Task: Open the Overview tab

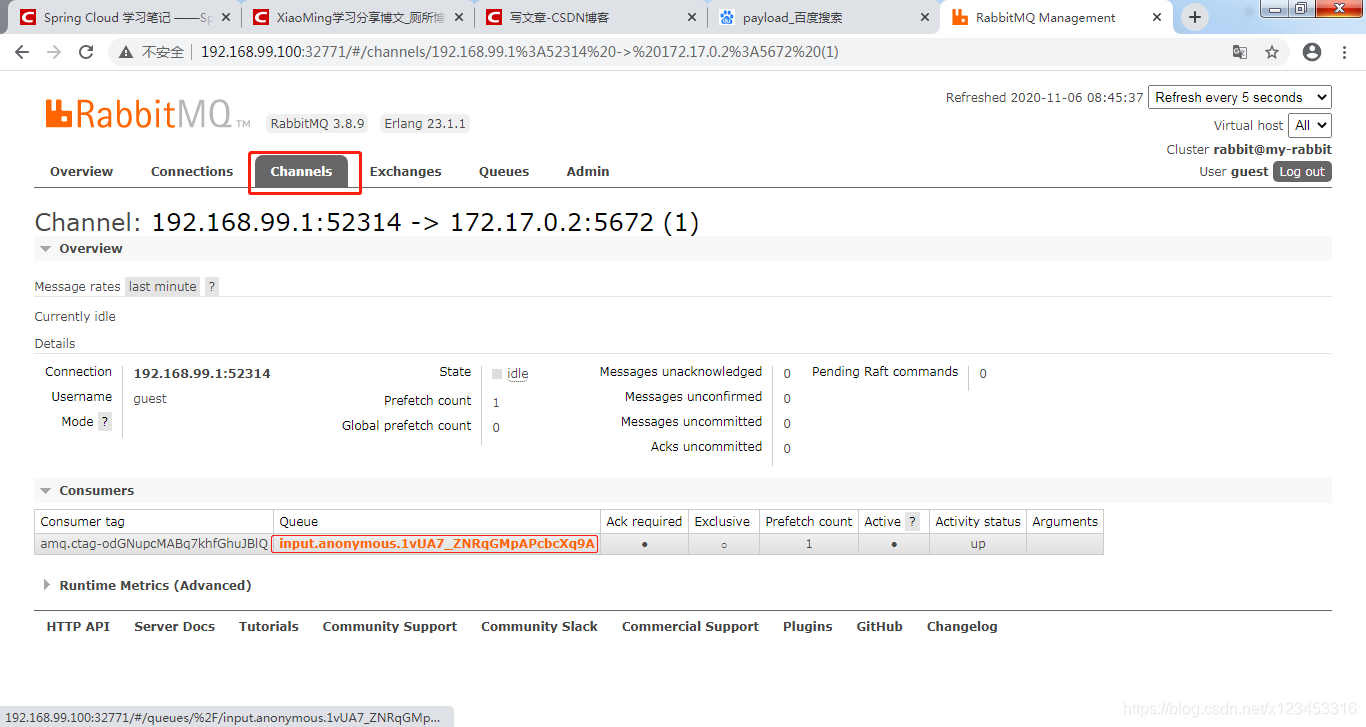Action: pyautogui.click(x=82, y=171)
